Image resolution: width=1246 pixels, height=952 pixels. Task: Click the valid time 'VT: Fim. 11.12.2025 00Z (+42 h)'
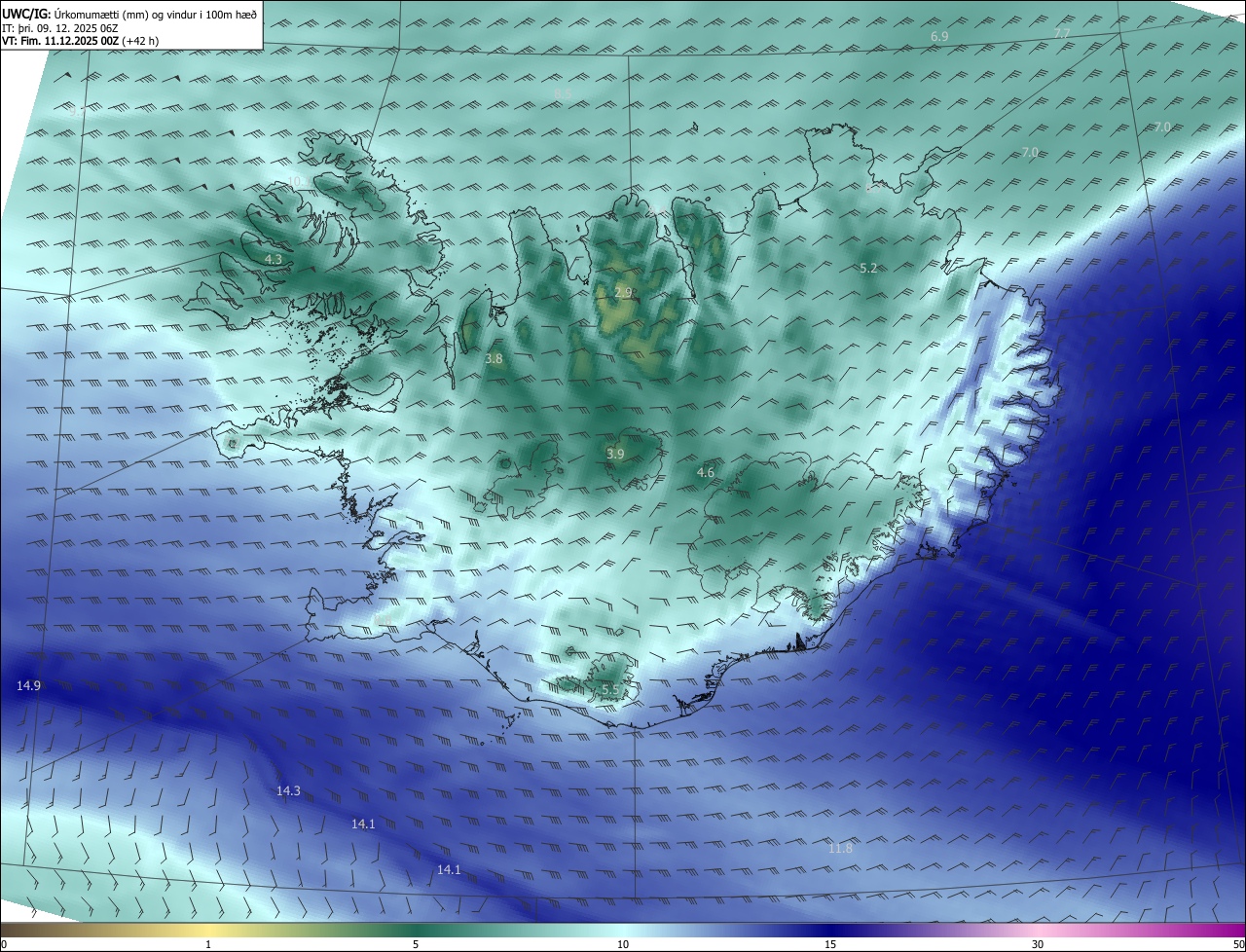(x=80, y=41)
